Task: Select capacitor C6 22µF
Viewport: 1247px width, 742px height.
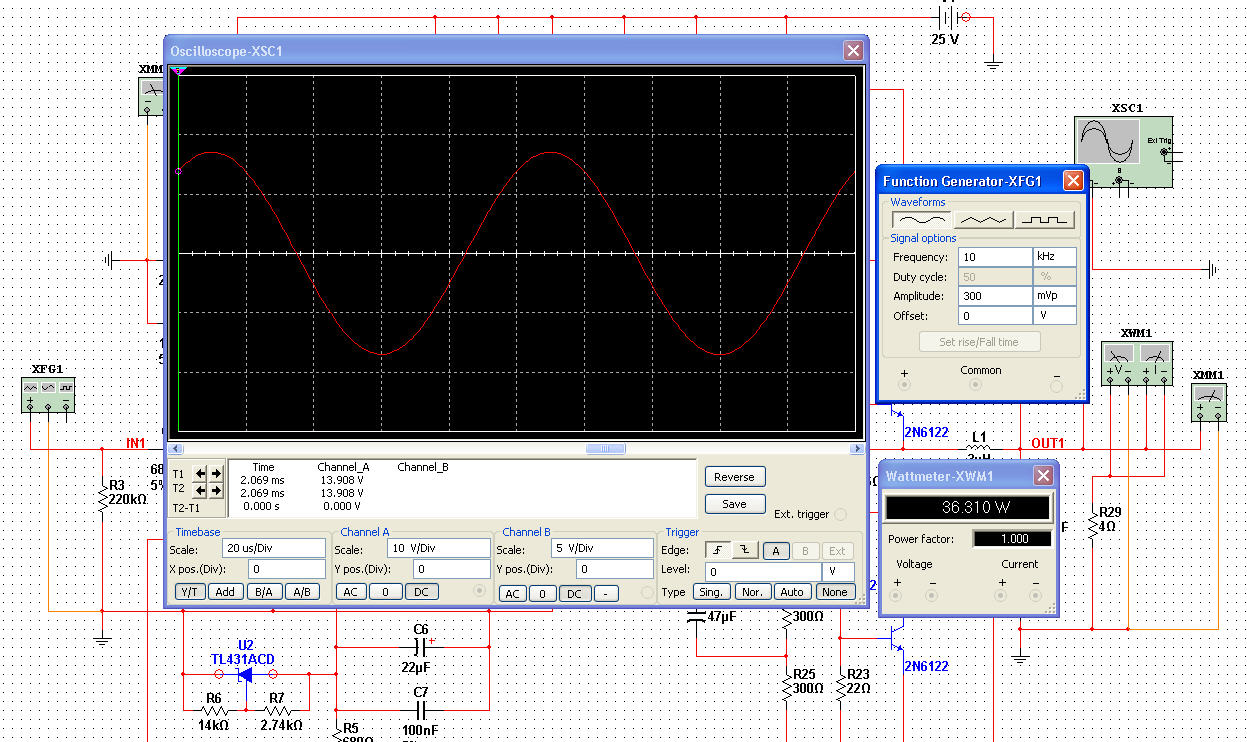Action: [x=421, y=647]
